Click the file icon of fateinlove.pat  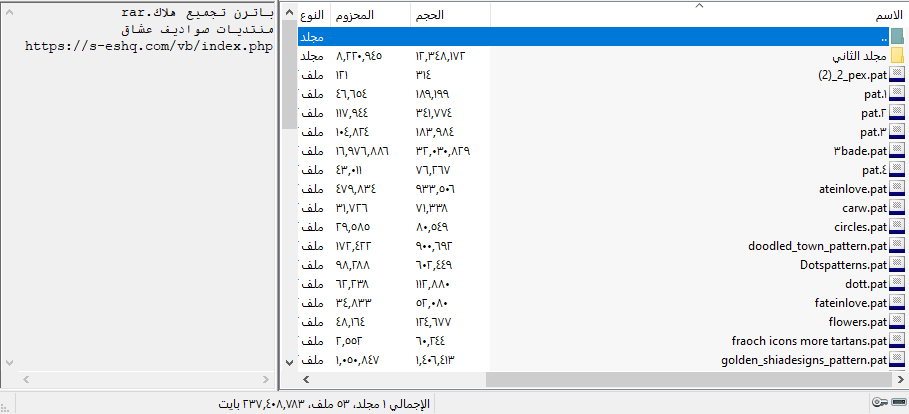(x=897, y=303)
